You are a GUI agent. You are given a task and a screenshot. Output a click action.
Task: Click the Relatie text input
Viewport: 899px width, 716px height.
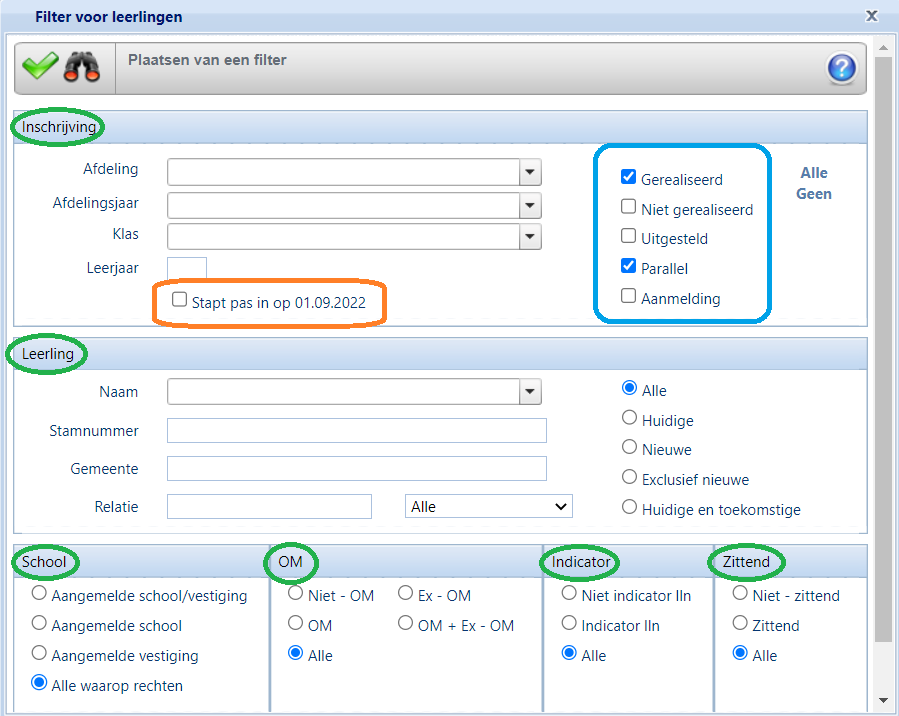pyautogui.click(x=269, y=506)
